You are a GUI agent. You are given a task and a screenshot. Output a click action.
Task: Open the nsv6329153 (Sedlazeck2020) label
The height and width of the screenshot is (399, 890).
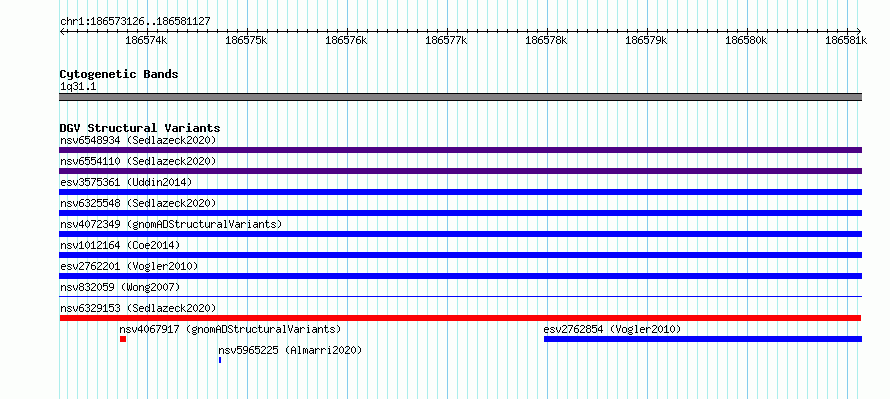click(138, 308)
